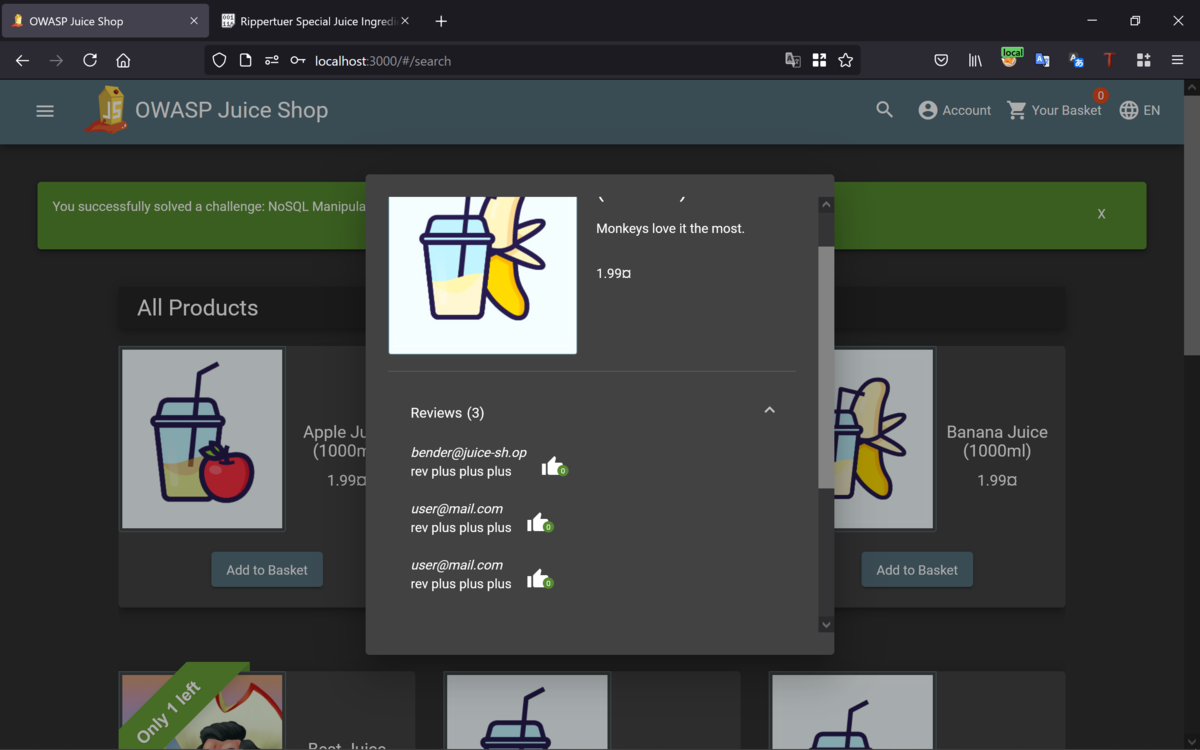Click the blue translate extension icon
Viewport: 1200px width, 750px height.
point(1042,60)
